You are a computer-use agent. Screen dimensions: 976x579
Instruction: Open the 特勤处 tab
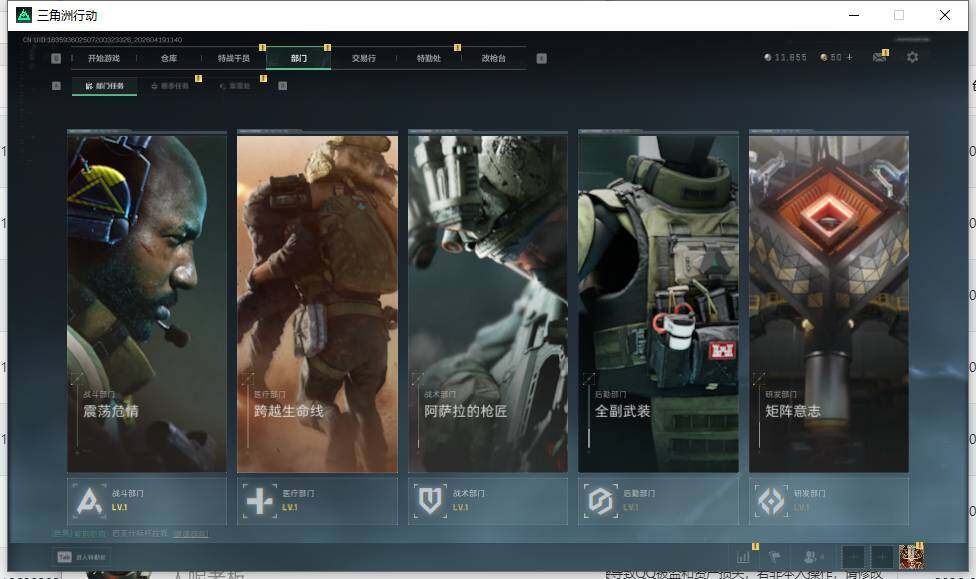pos(428,58)
